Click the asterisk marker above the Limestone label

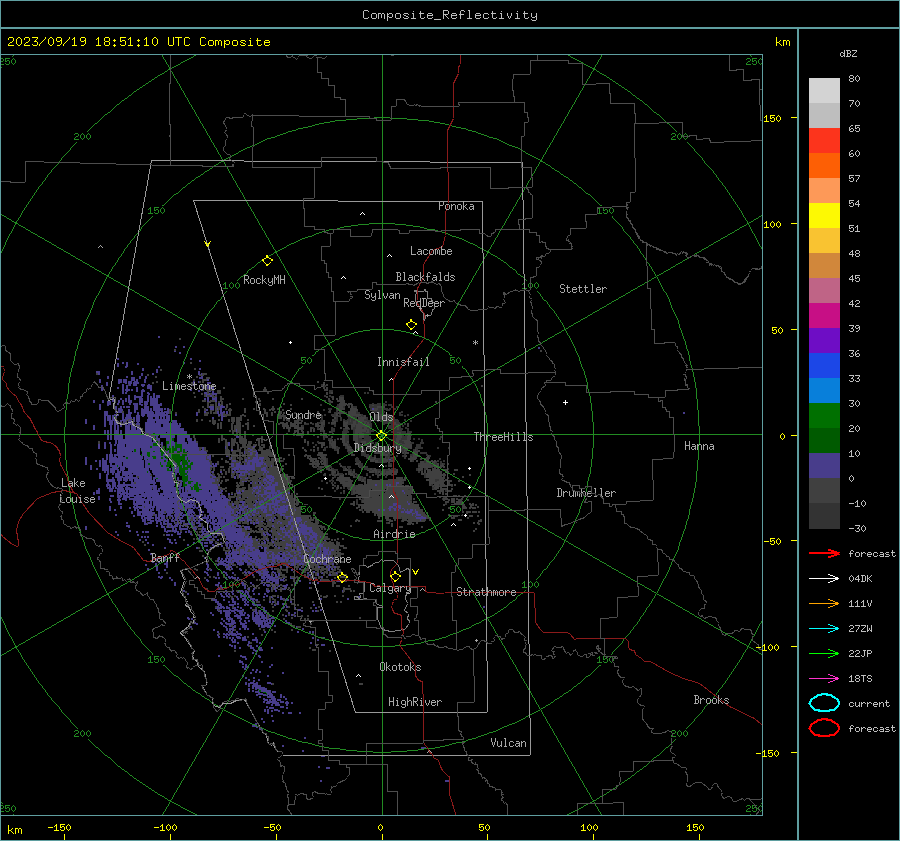(x=189, y=377)
